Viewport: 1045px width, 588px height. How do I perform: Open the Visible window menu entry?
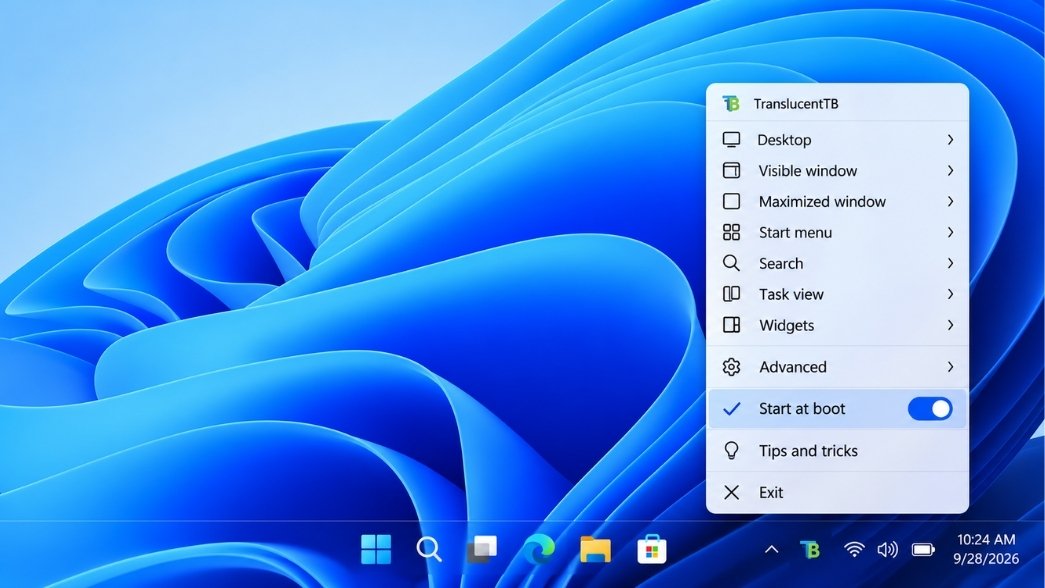click(x=837, y=171)
